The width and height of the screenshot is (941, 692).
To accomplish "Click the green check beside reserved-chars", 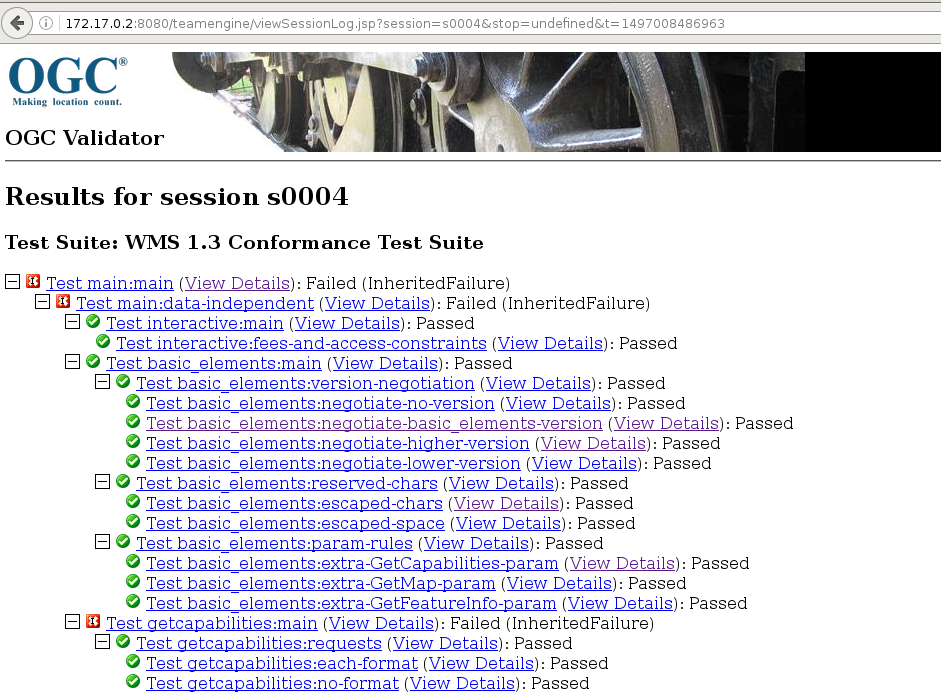I will click(x=123, y=481).
